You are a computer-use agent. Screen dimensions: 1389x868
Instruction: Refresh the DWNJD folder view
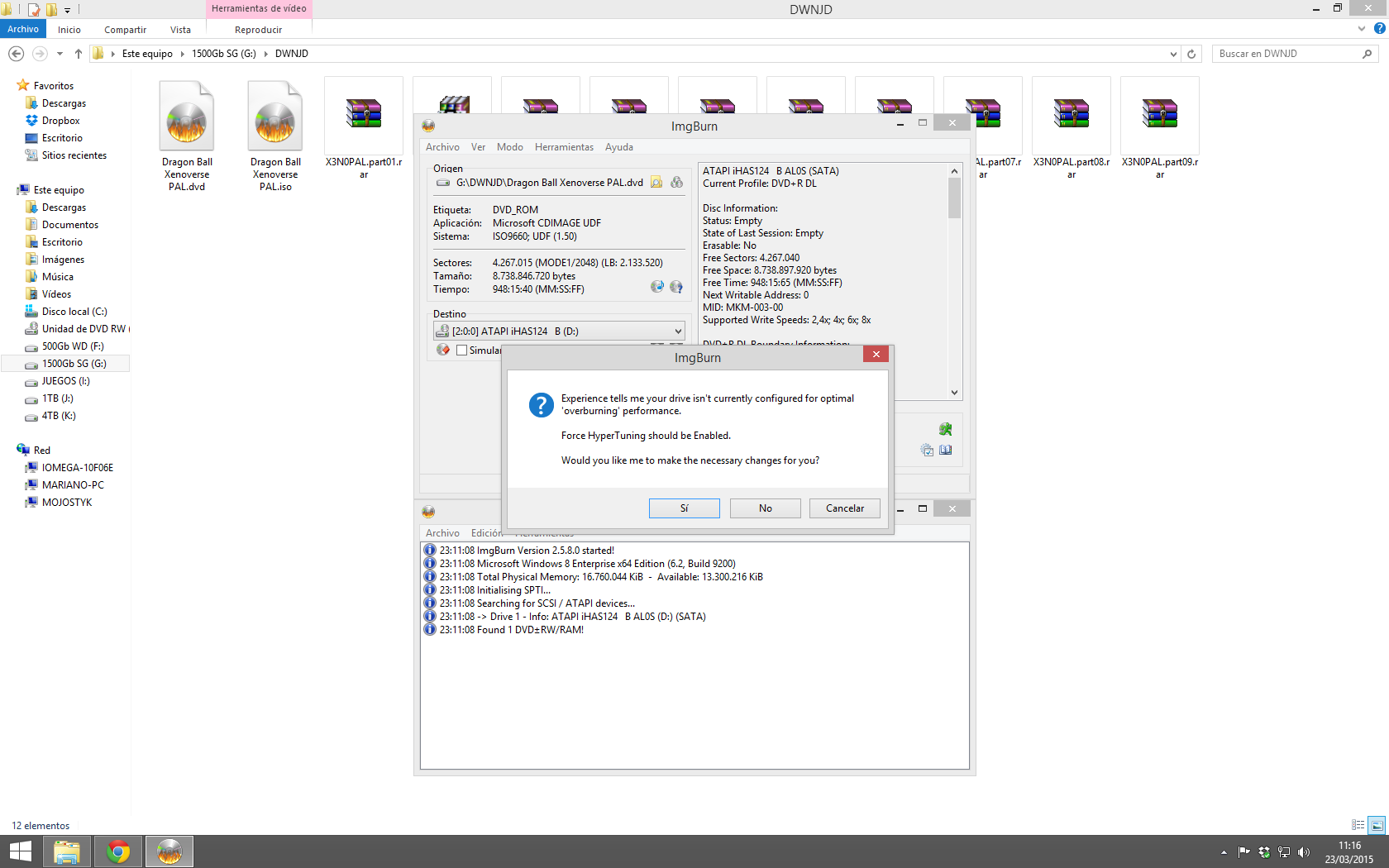(x=1191, y=54)
